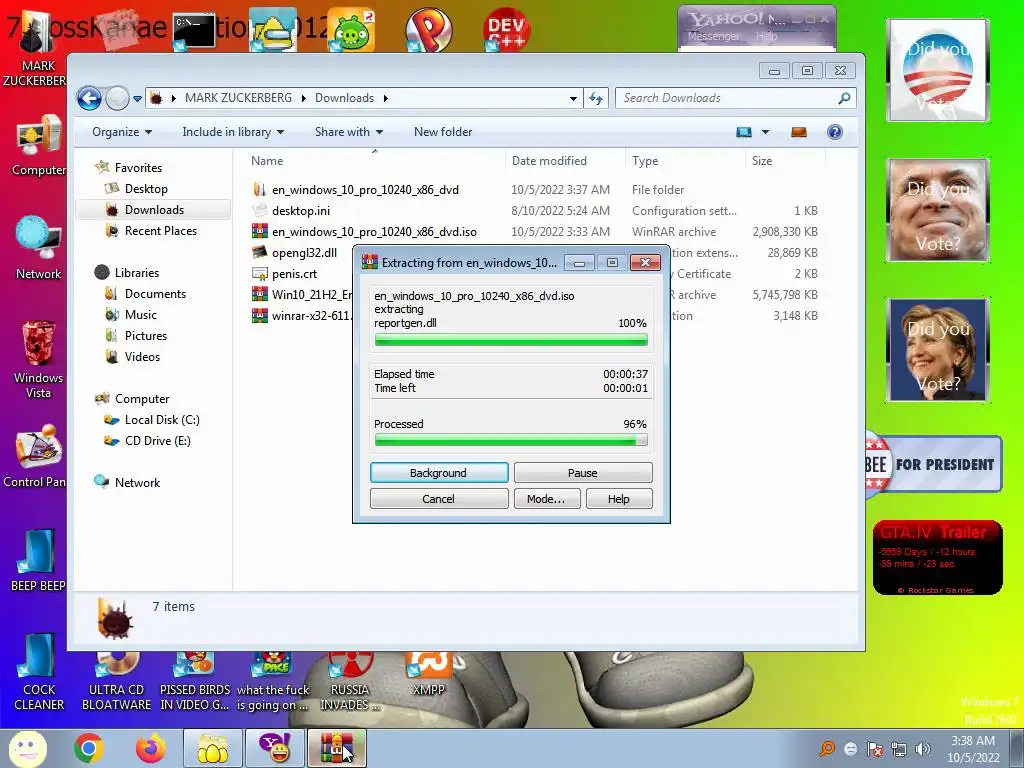Click the reportgen.dll file progress bar
Screen dimensions: 1024x768
tap(511, 340)
